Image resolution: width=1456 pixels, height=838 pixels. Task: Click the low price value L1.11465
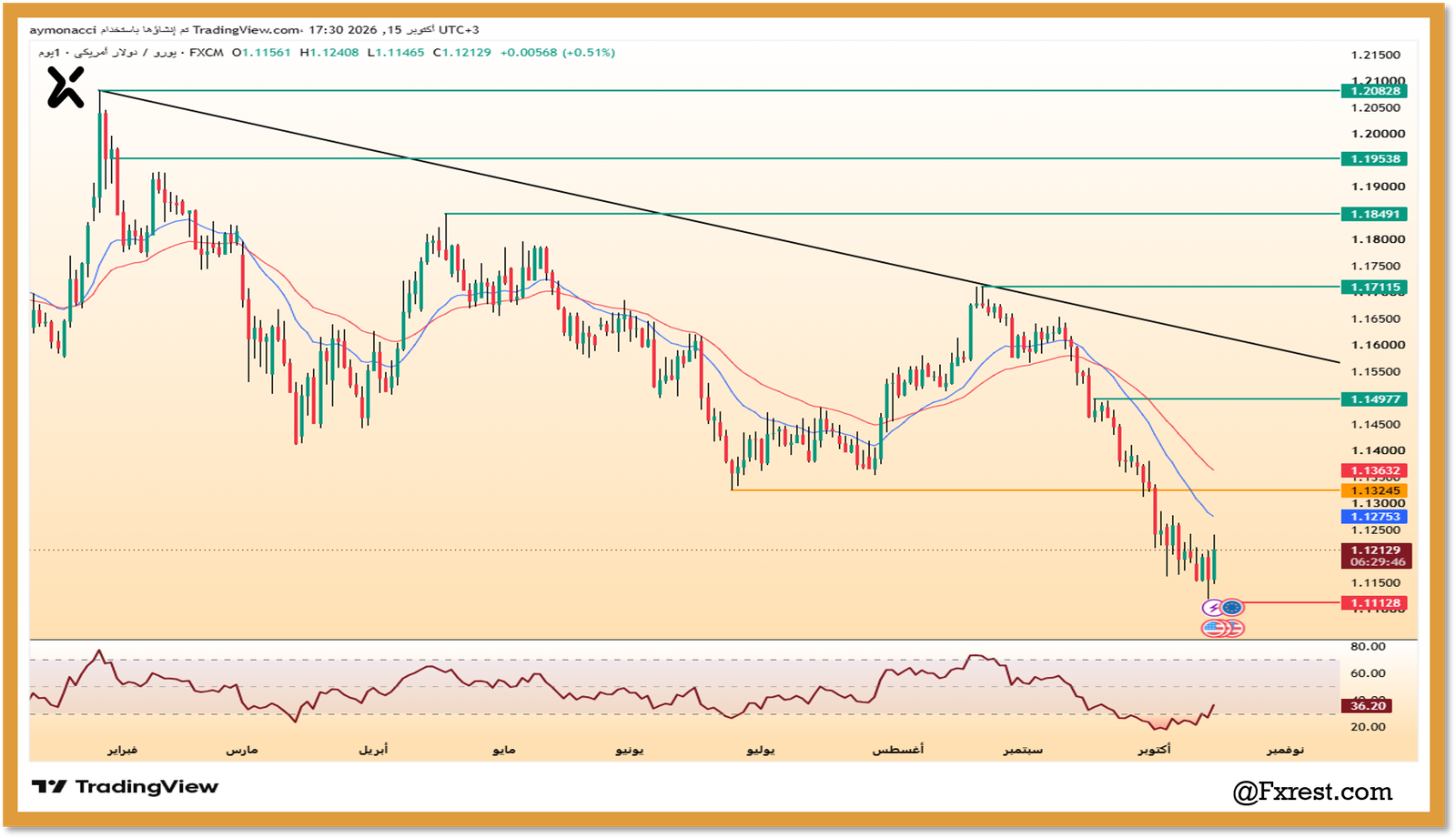396,53
